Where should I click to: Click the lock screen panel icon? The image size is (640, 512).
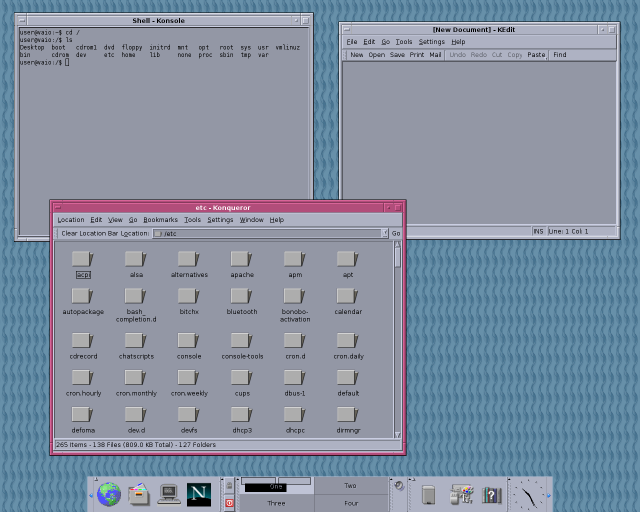229,485
